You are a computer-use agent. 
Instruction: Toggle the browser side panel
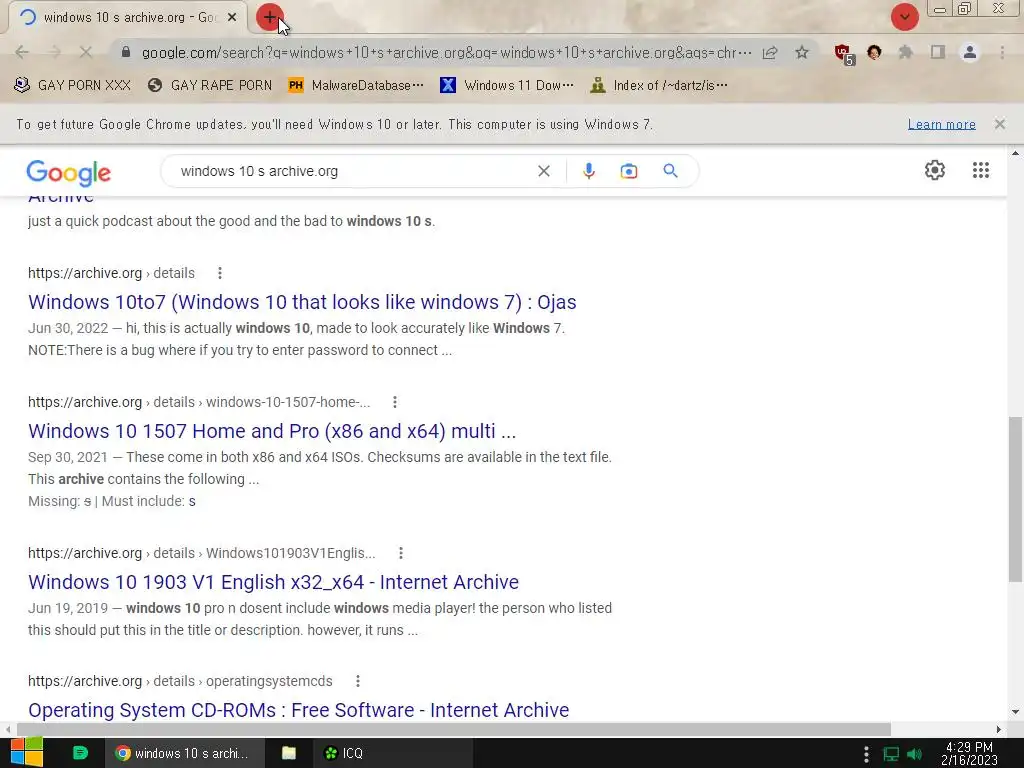(x=938, y=52)
